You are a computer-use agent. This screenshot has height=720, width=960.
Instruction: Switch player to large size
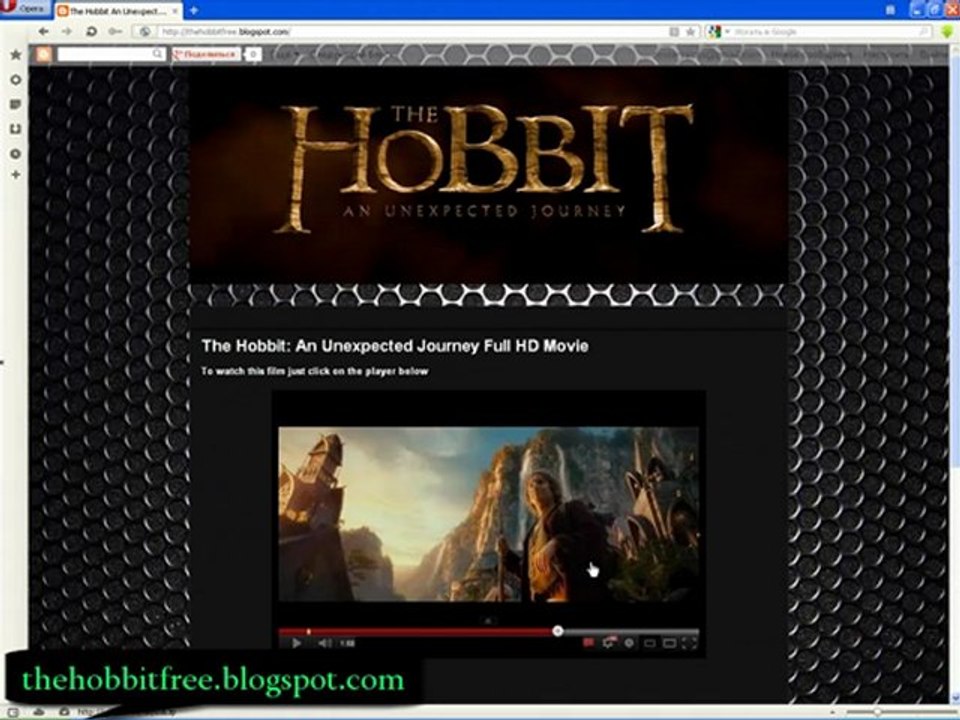[669, 643]
